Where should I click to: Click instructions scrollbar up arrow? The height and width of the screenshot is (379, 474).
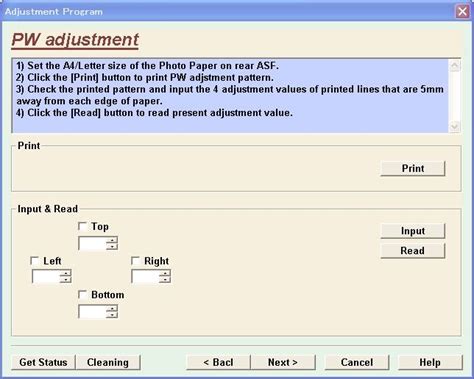click(455, 66)
